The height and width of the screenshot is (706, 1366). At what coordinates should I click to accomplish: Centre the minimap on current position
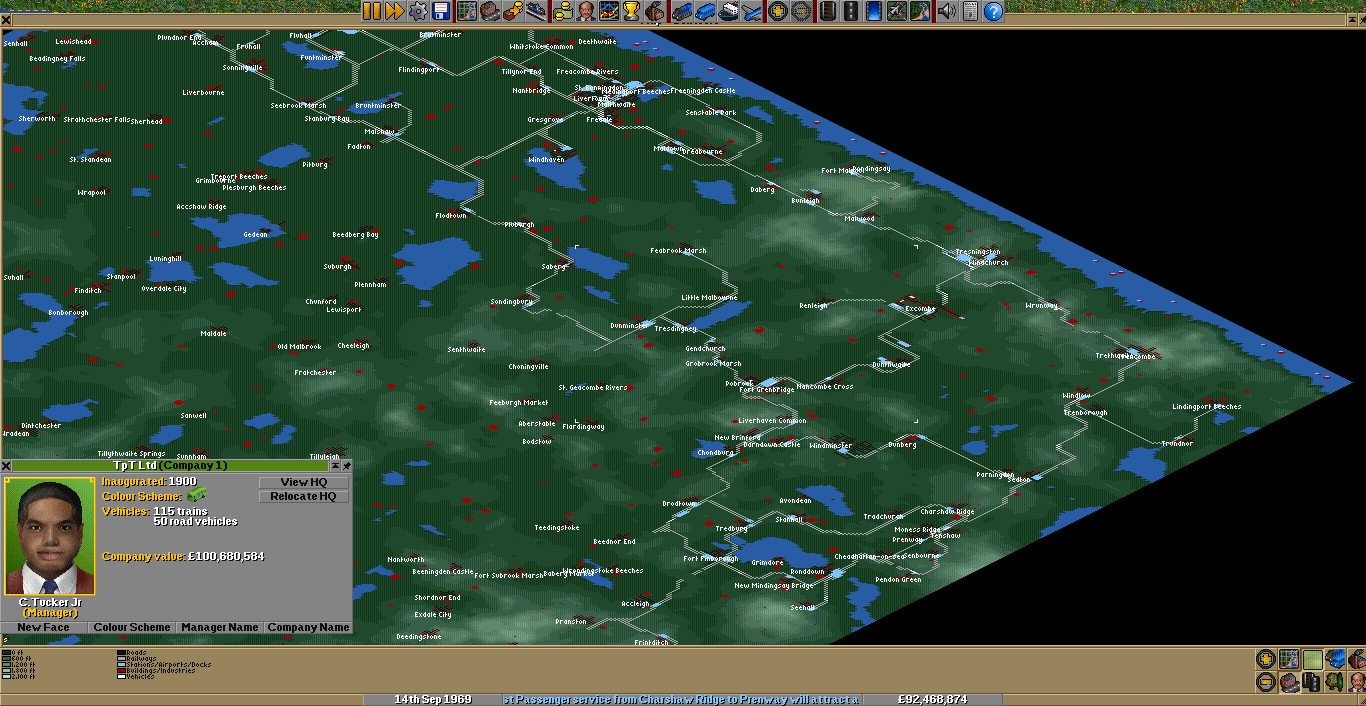[x=1289, y=660]
